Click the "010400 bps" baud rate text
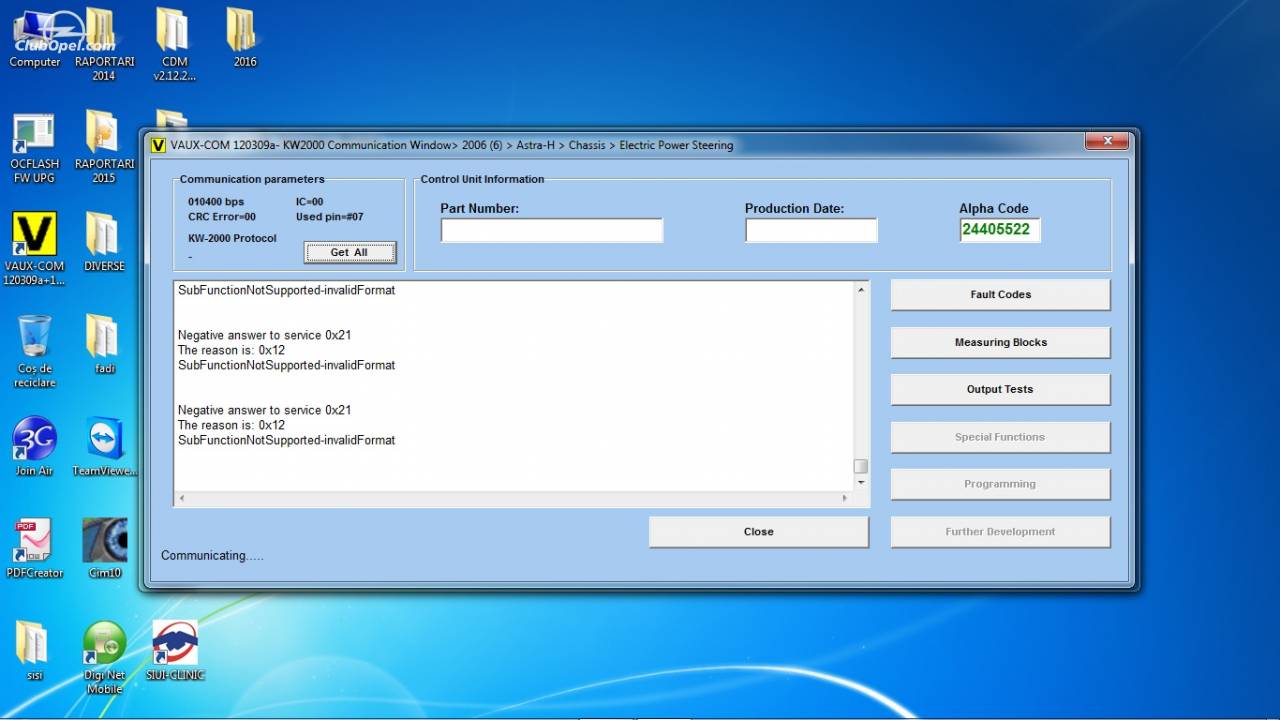This screenshot has width=1280, height=720. pyautogui.click(x=216, y=202)
